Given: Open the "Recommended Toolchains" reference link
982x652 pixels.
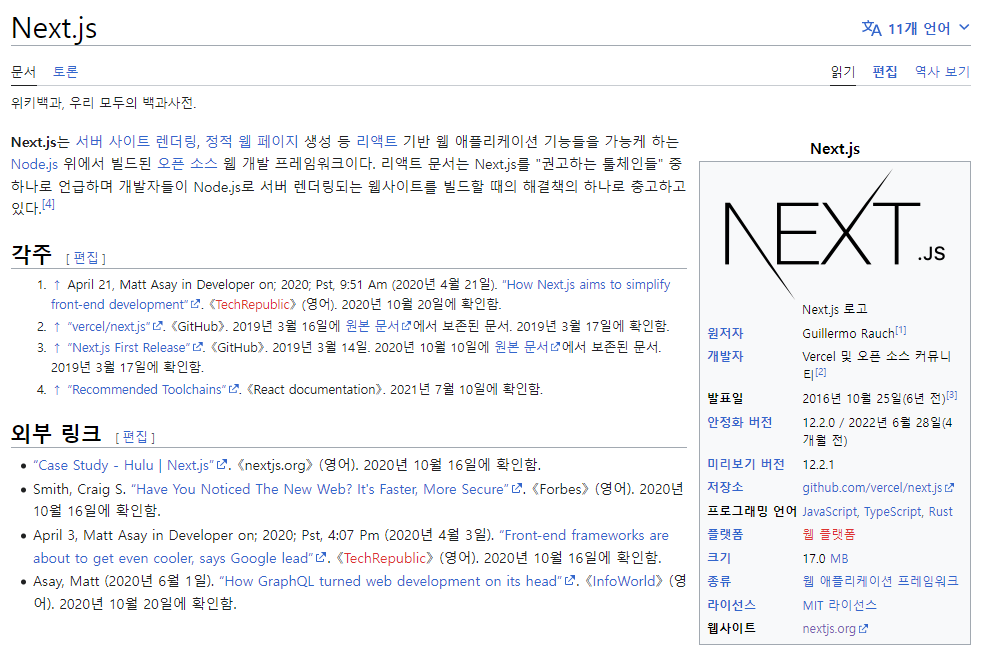Looking at the screenshot, I should coord(153,390).
